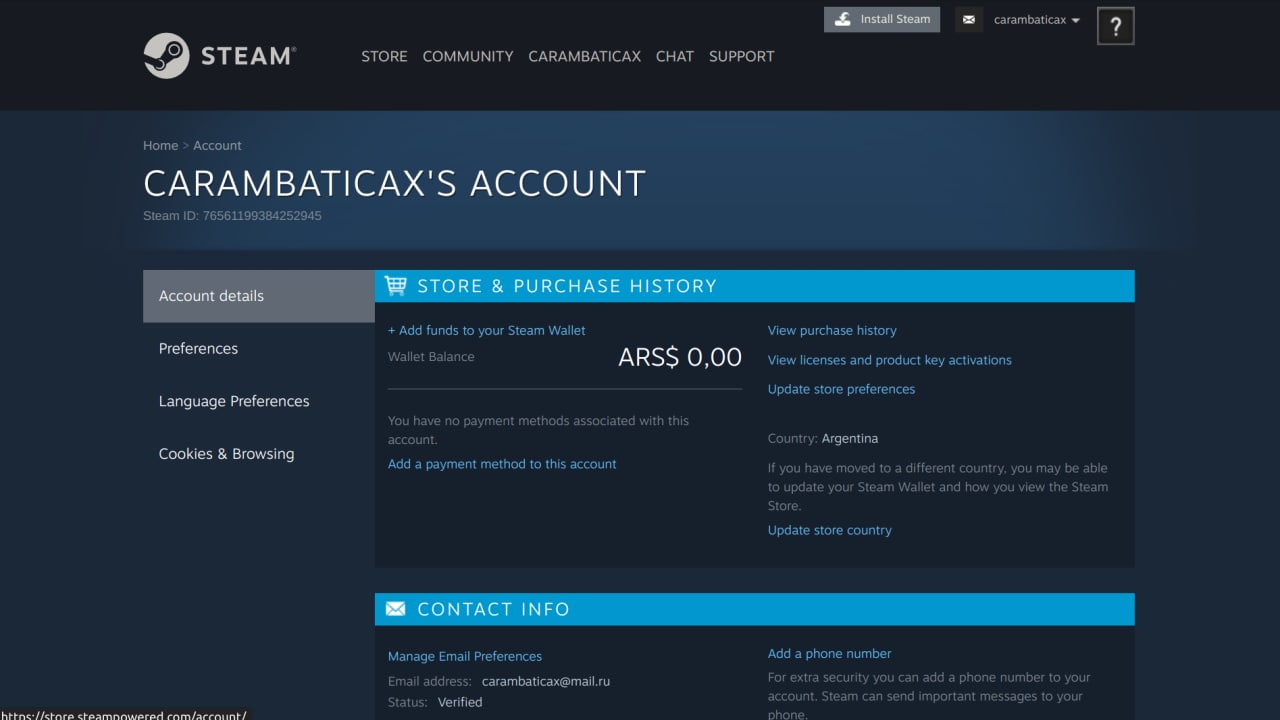Screen dimensions: 1280x720
Task: Click the Account breadcrumb link
Action: pos(217,145)
